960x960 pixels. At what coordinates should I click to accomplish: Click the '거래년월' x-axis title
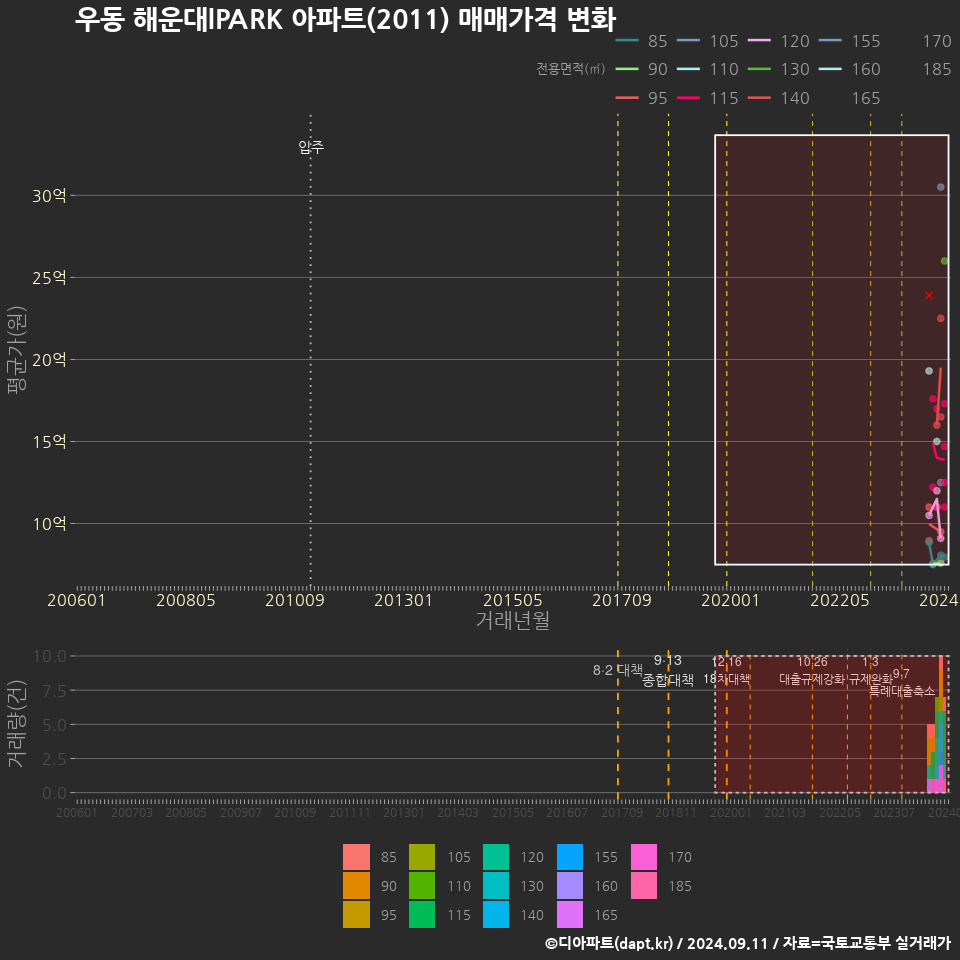point(512,620)
